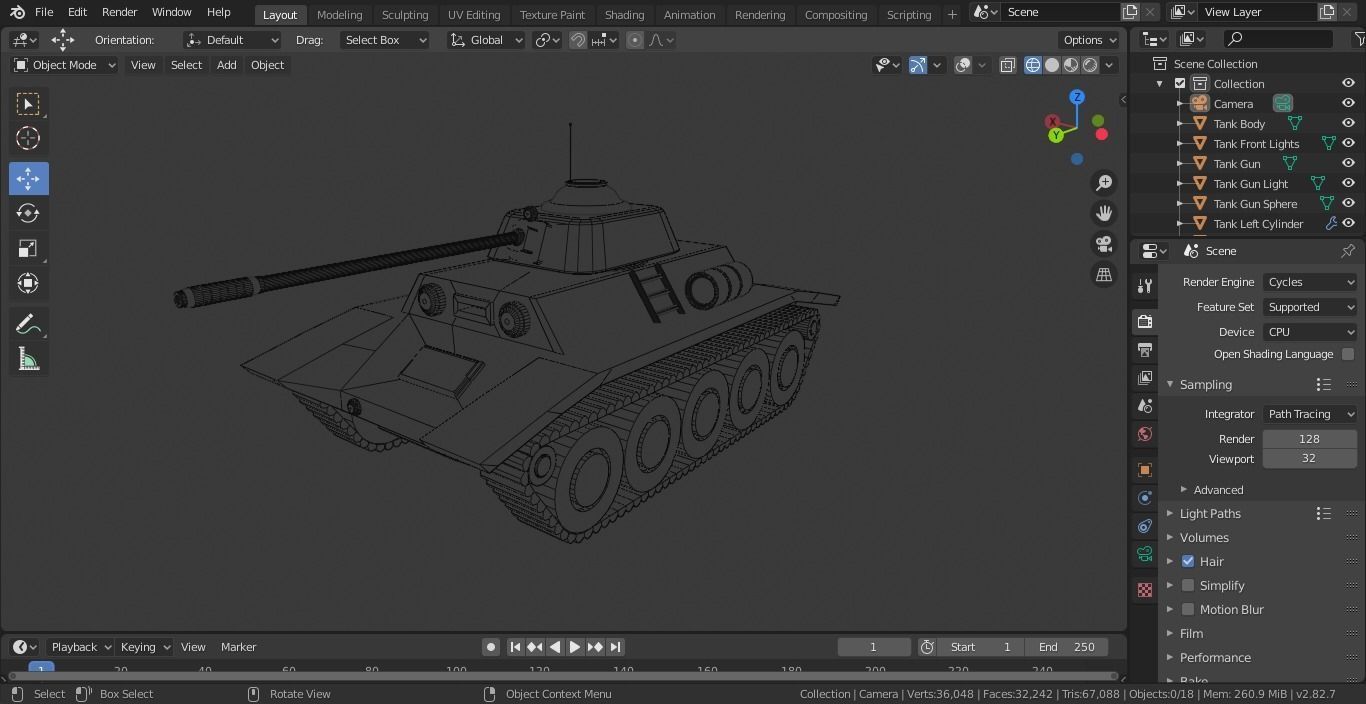Toggle camera view icon

point(1104,244)
